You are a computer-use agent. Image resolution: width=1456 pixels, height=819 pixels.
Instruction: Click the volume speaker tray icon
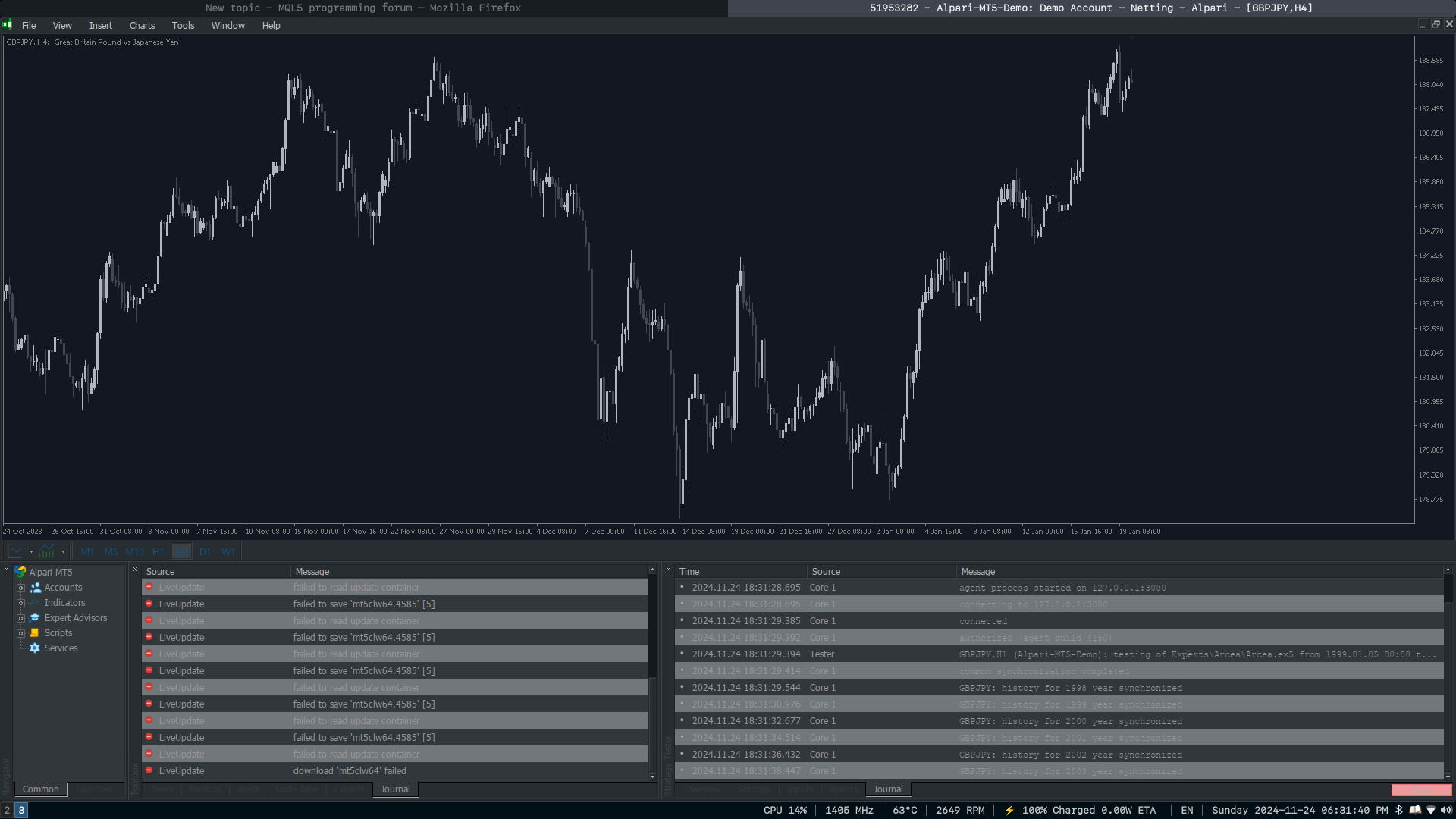(x=1446, y=810)
